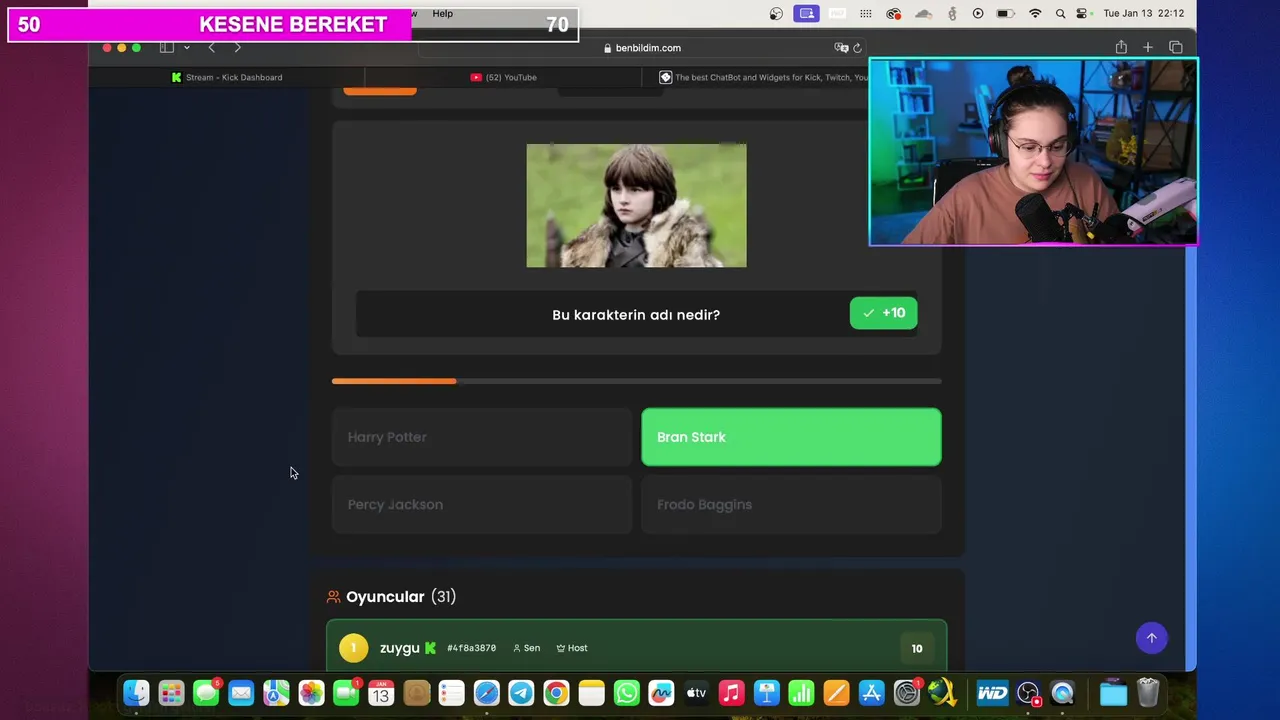
Task: Click the scroll-to-top arrow button
Action: click(1151, 638)
